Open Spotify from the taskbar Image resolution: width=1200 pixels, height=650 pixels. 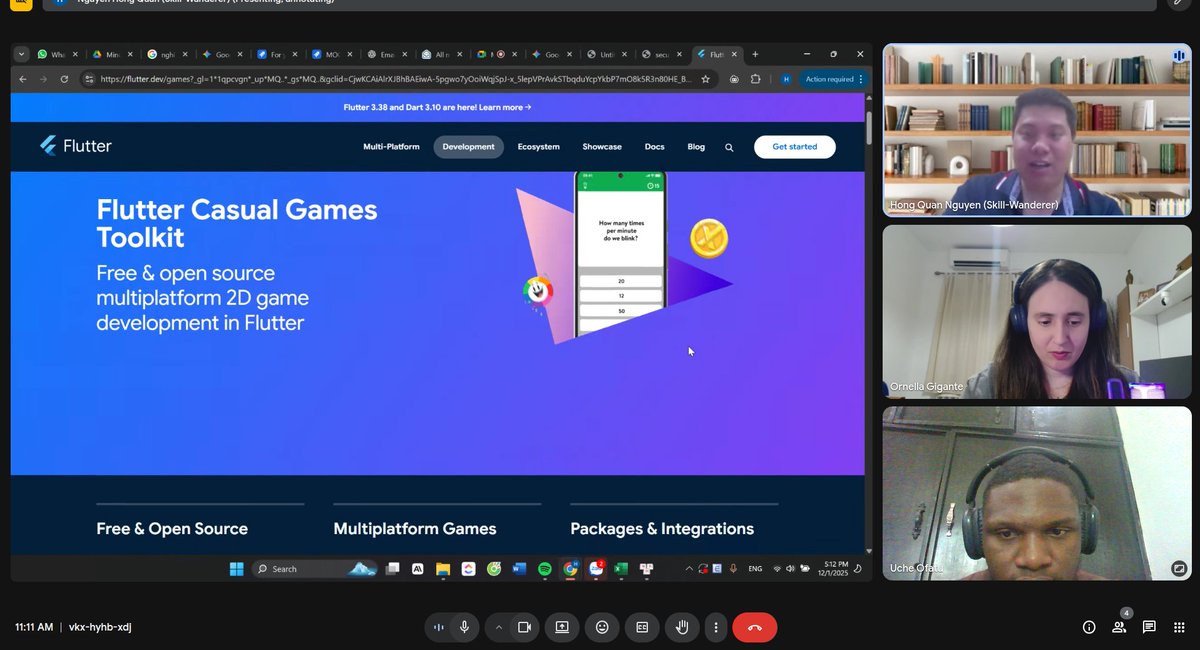(x=545, y=569)
